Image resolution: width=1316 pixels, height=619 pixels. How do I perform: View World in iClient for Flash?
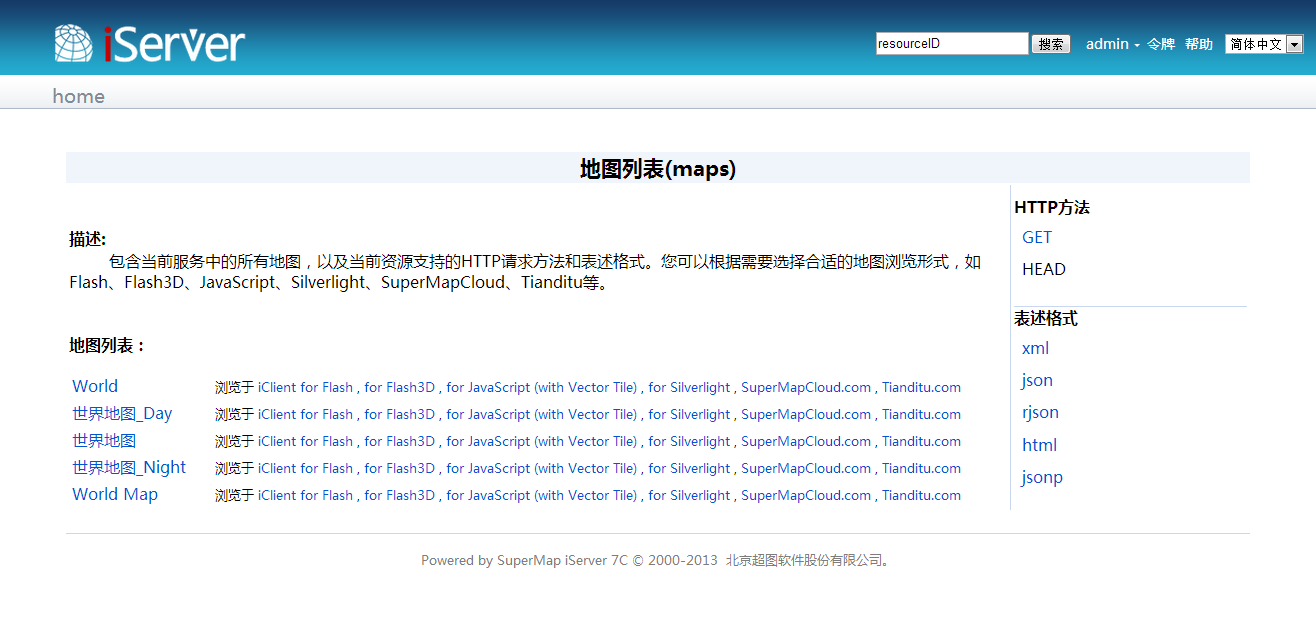coord(305,387)
